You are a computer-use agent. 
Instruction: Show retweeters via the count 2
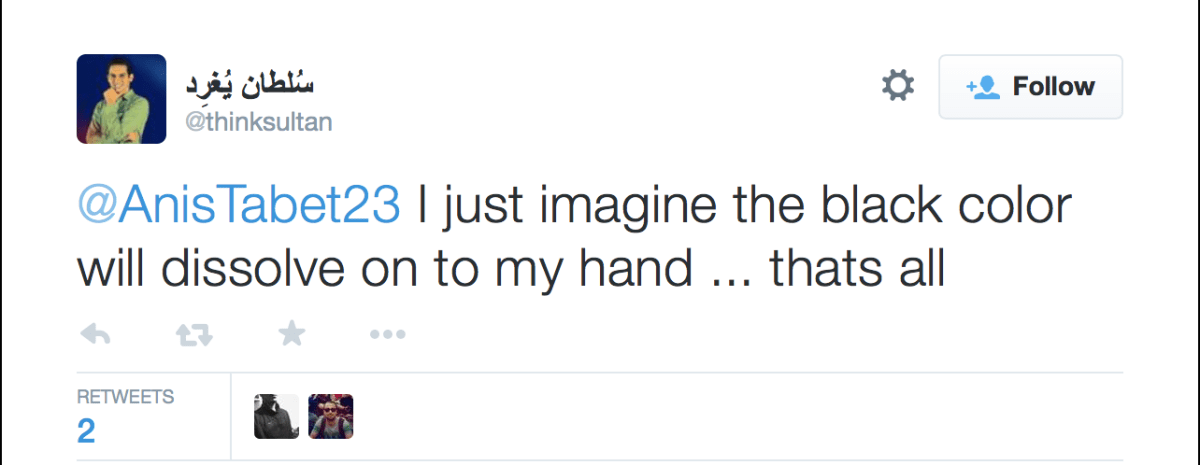coord(86,431)
